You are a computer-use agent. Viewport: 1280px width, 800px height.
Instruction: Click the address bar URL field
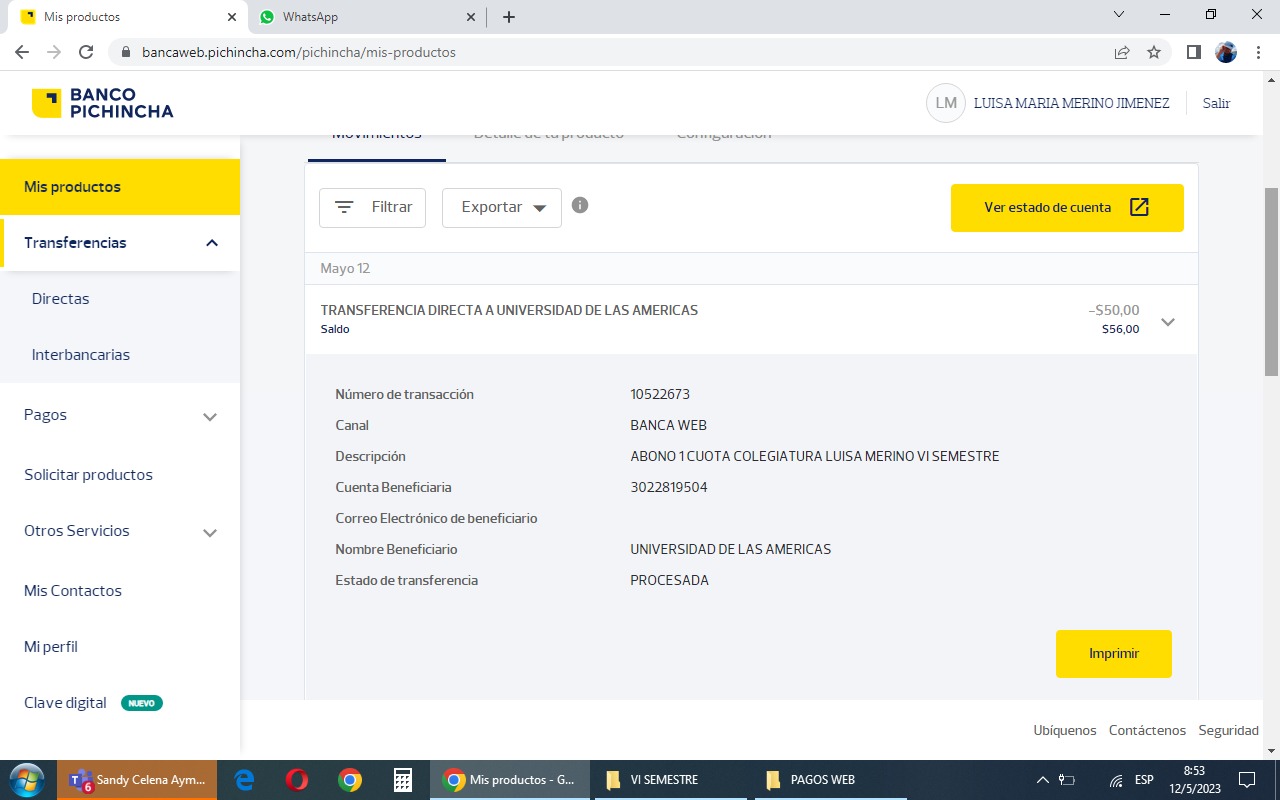600,52
